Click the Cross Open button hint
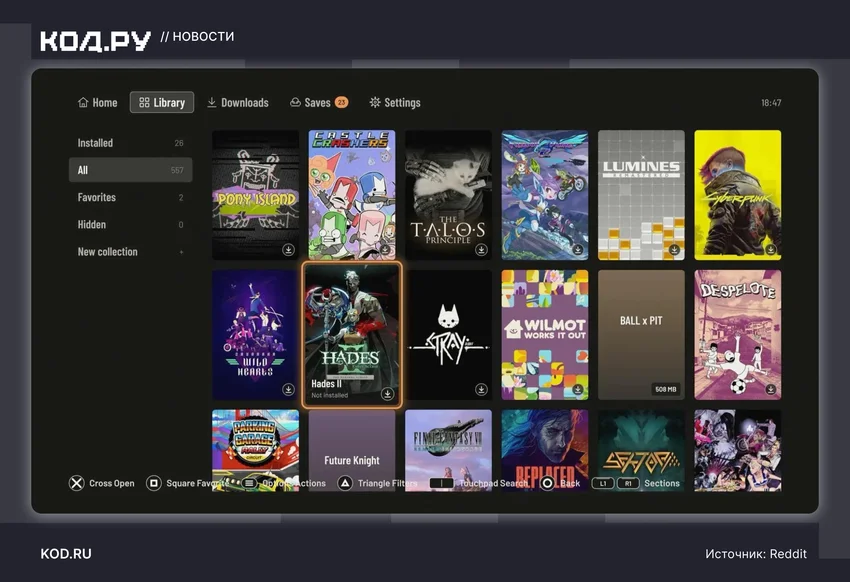The image size is (850, 582). (x=102, y=483)
